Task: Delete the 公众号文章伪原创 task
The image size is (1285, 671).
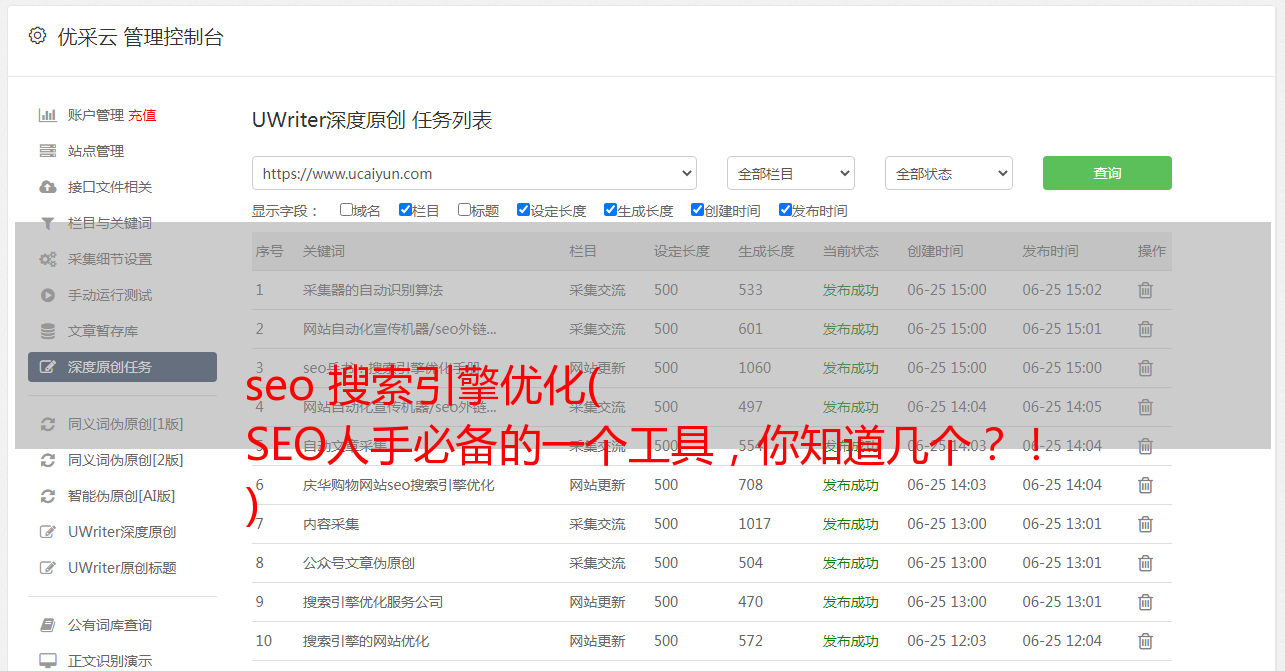Action: [x=1146, y=563]
